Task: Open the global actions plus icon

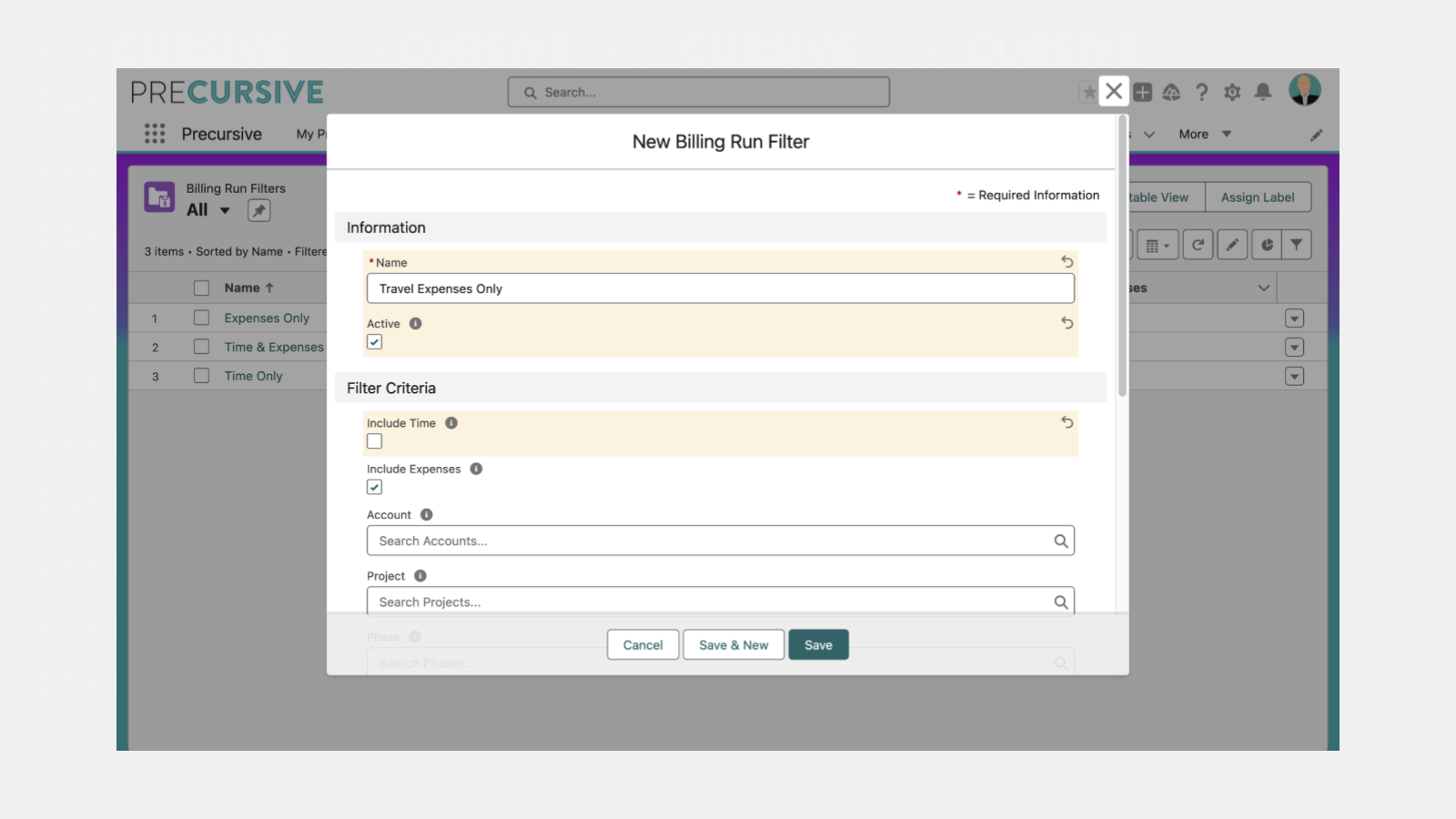Action: [1143, 92]
